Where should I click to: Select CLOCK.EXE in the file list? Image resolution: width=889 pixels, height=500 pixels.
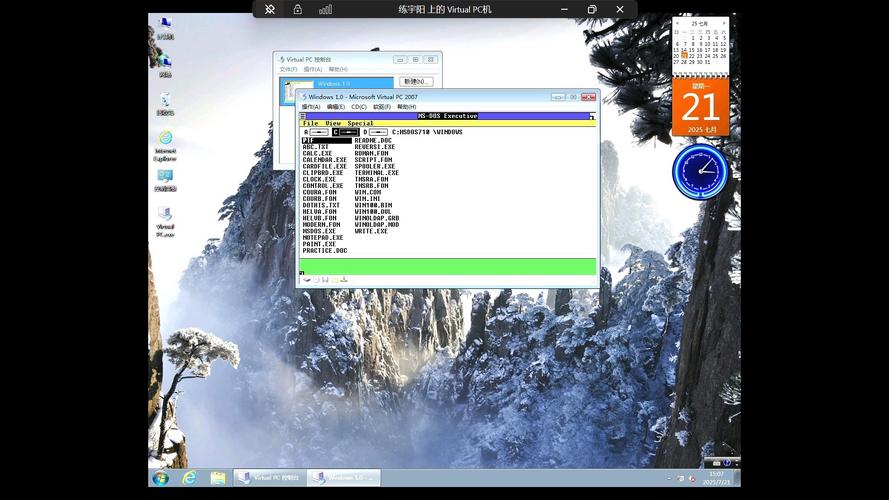pyautogui.click(x=319, y=179)
